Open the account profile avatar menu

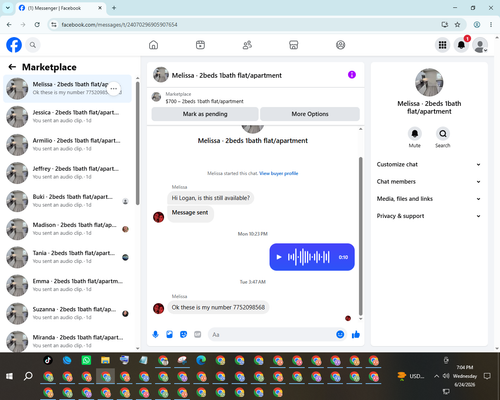click(480, 45)
